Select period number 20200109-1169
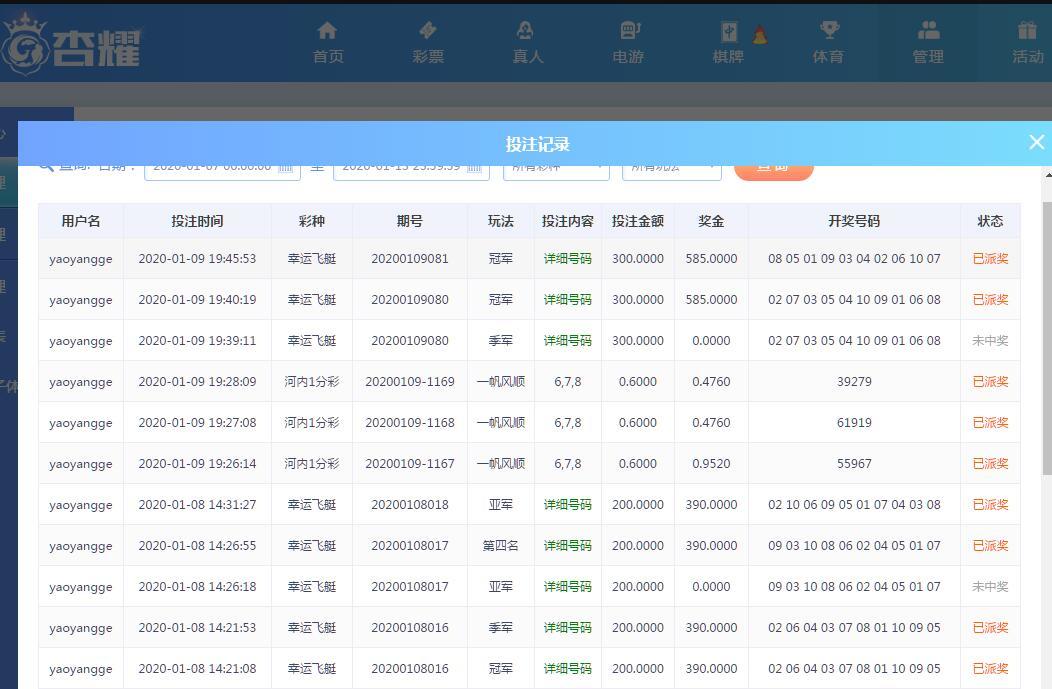This screenshot has height=689, width=1052. click(410, 381)
